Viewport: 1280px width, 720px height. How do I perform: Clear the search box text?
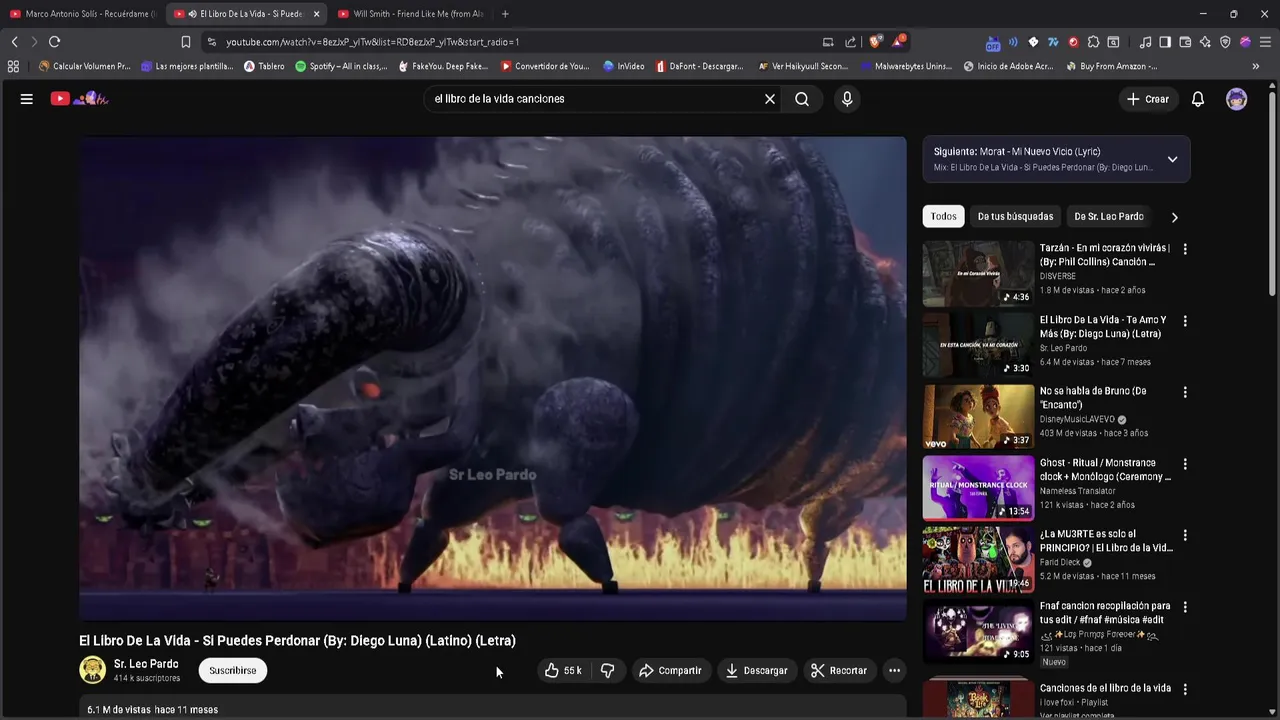coord(770,99)
